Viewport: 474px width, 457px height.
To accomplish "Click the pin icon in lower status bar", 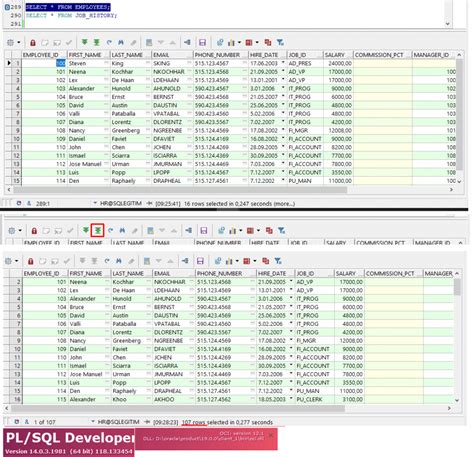I will pos(148,422).
